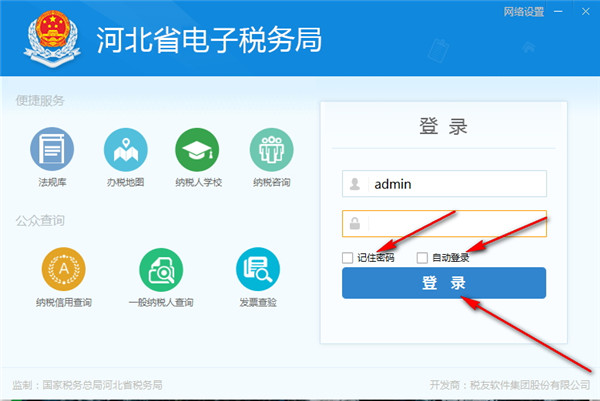This screenshot has width=600, height=401.
Task: Click the 一般纳税人查询 text label
Action: (x=161, y=302)
